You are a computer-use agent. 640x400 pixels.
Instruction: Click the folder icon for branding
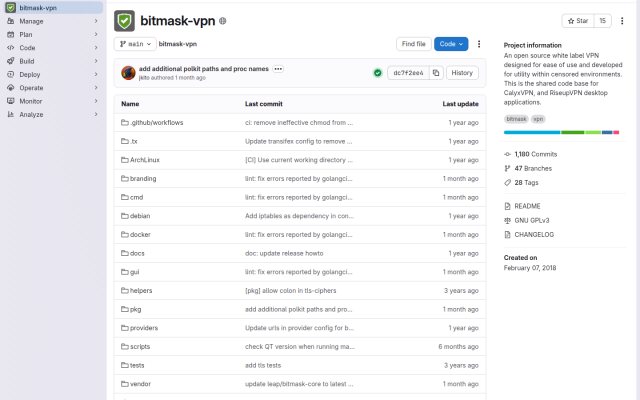click(125, 179)
